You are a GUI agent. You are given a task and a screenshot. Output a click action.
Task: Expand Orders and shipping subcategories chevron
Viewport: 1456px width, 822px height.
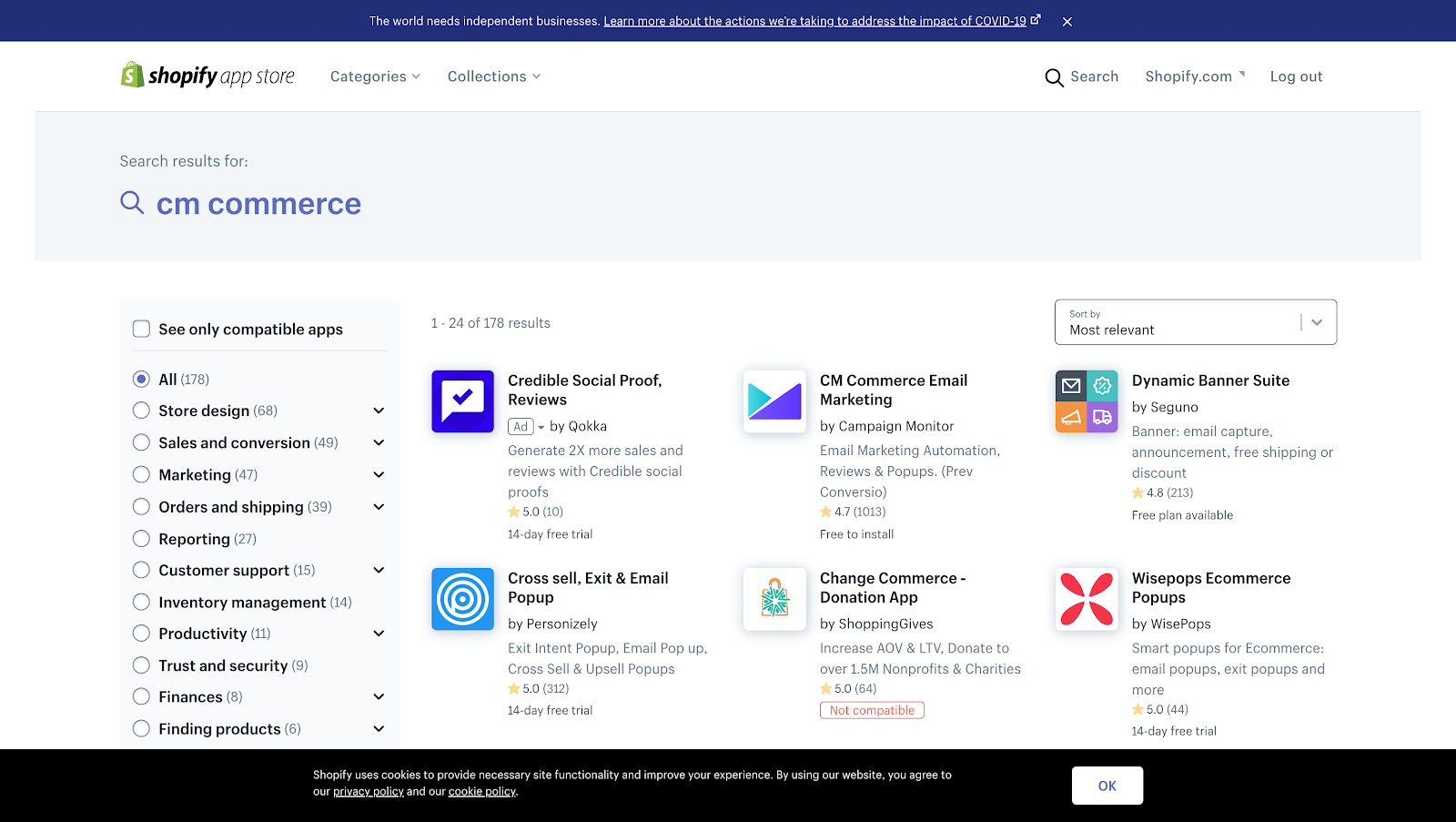379,506
